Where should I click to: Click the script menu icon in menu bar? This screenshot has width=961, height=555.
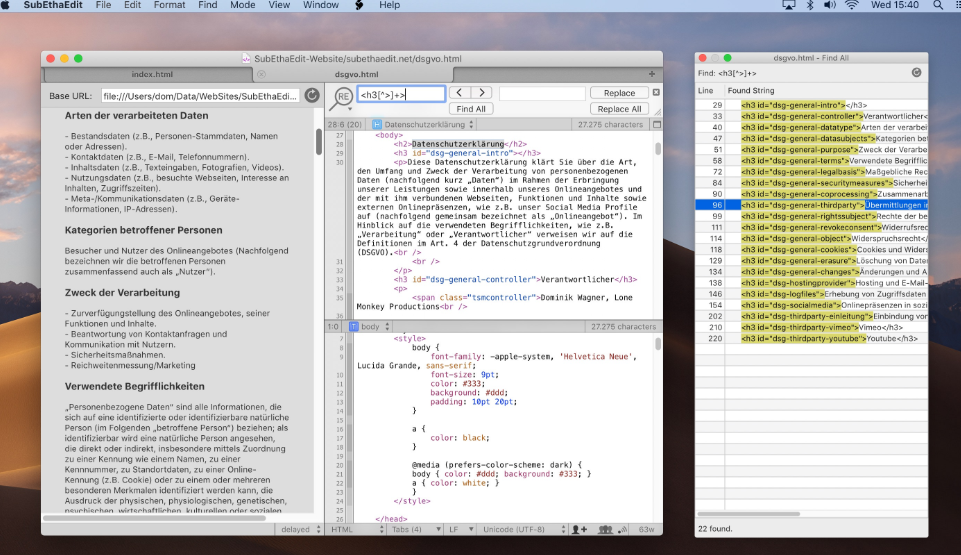(x=358, y=6)
